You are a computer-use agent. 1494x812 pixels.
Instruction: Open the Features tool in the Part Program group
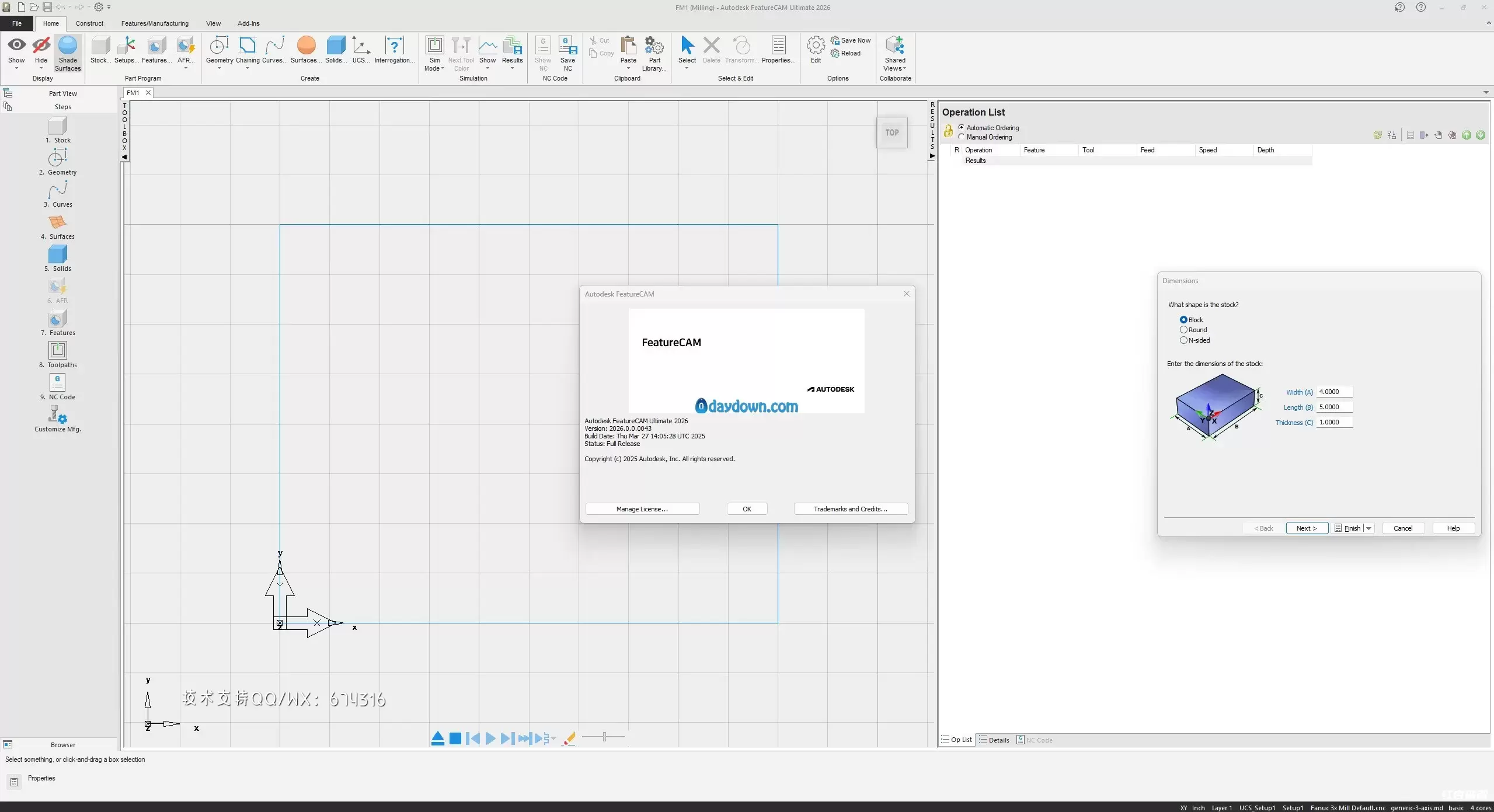(156, 50)
